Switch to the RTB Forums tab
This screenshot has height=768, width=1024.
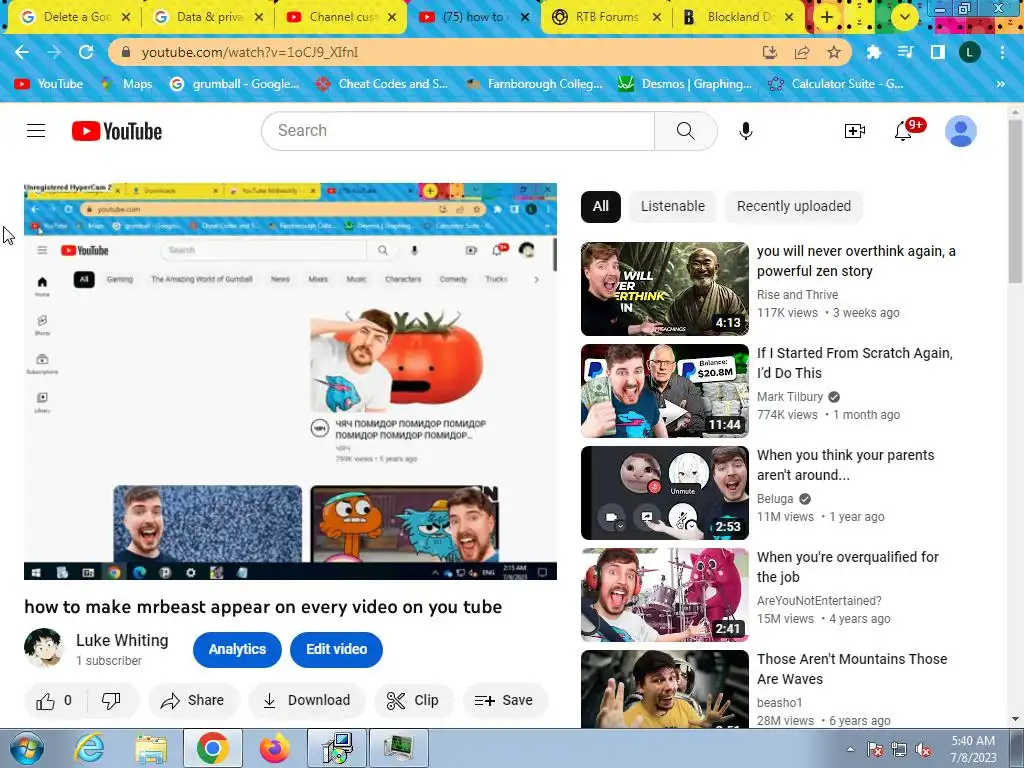[x=605, y=18]
